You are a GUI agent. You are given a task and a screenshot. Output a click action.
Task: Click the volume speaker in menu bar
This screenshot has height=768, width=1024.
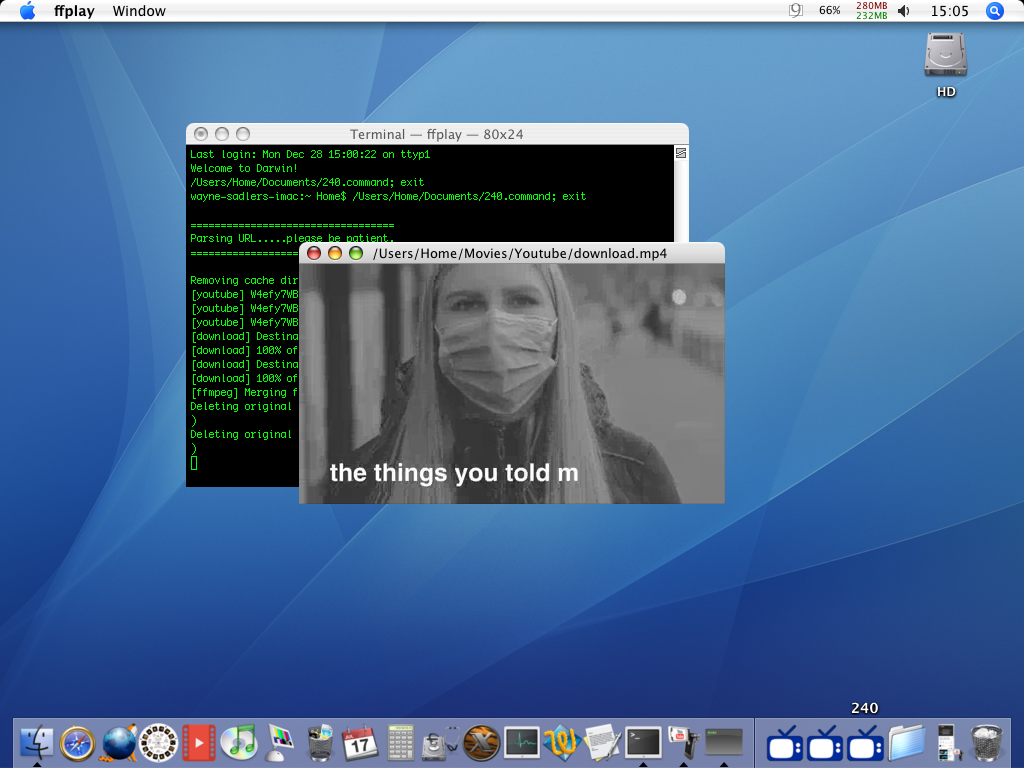coord(904,11)
